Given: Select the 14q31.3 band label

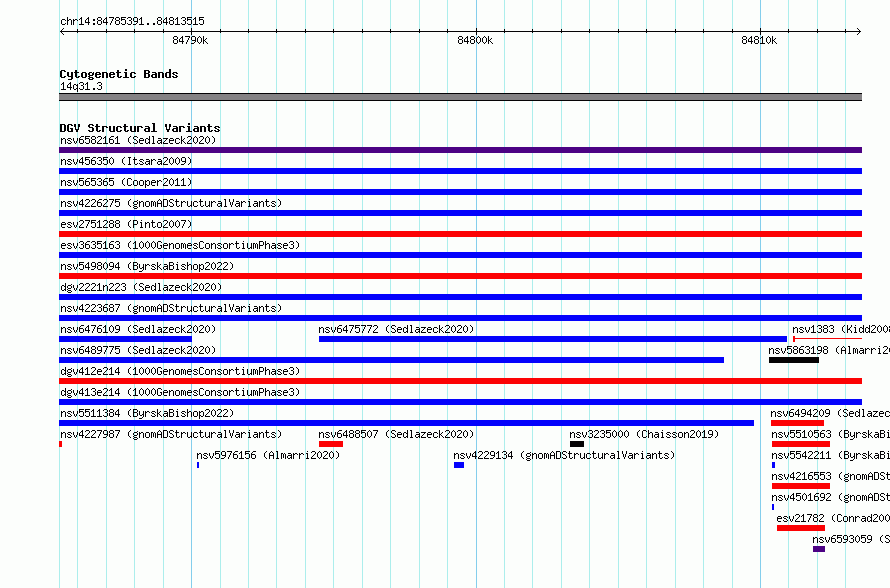Looking at the screenshot, I should (x=81, y=86).
